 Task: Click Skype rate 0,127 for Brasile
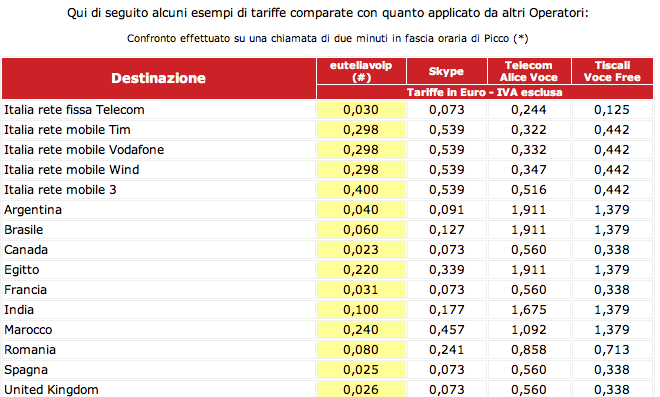[447, 230]
